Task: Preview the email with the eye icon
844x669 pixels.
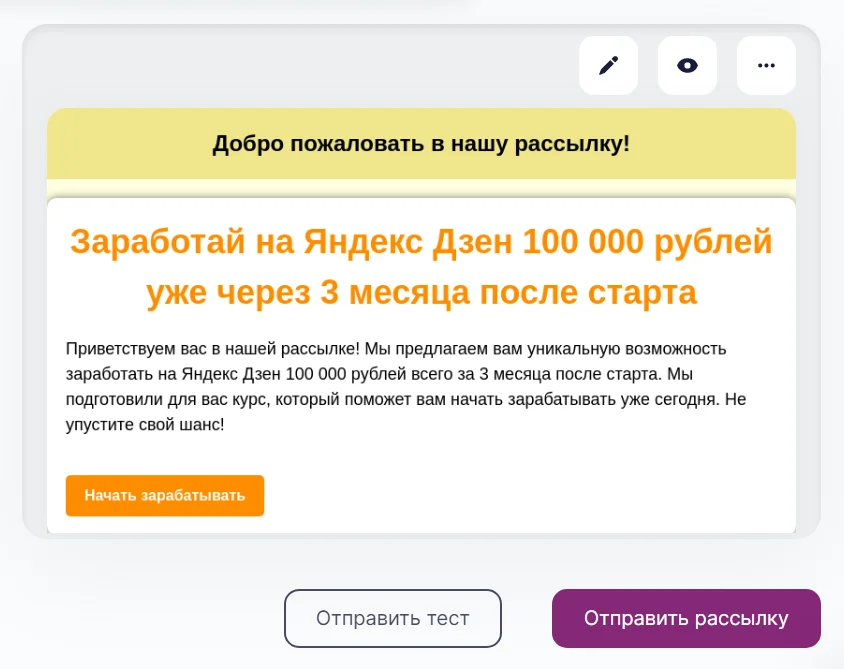Action: click(687, 66)
